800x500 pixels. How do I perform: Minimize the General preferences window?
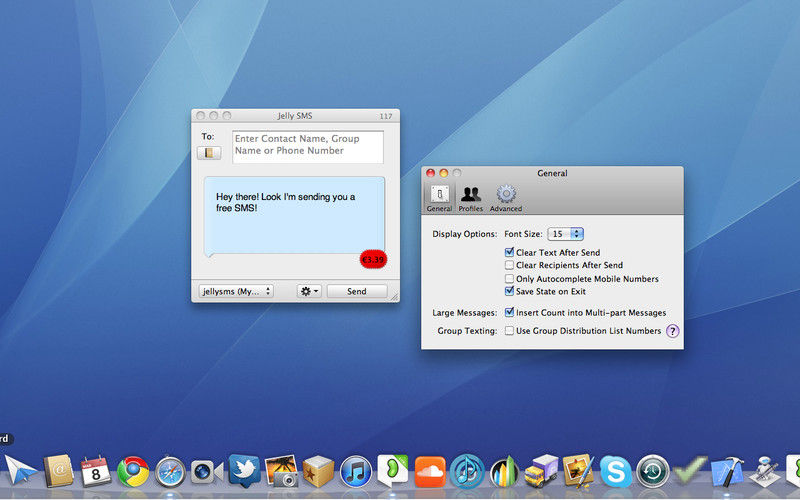pyautogui.click(x=444, y=173)
